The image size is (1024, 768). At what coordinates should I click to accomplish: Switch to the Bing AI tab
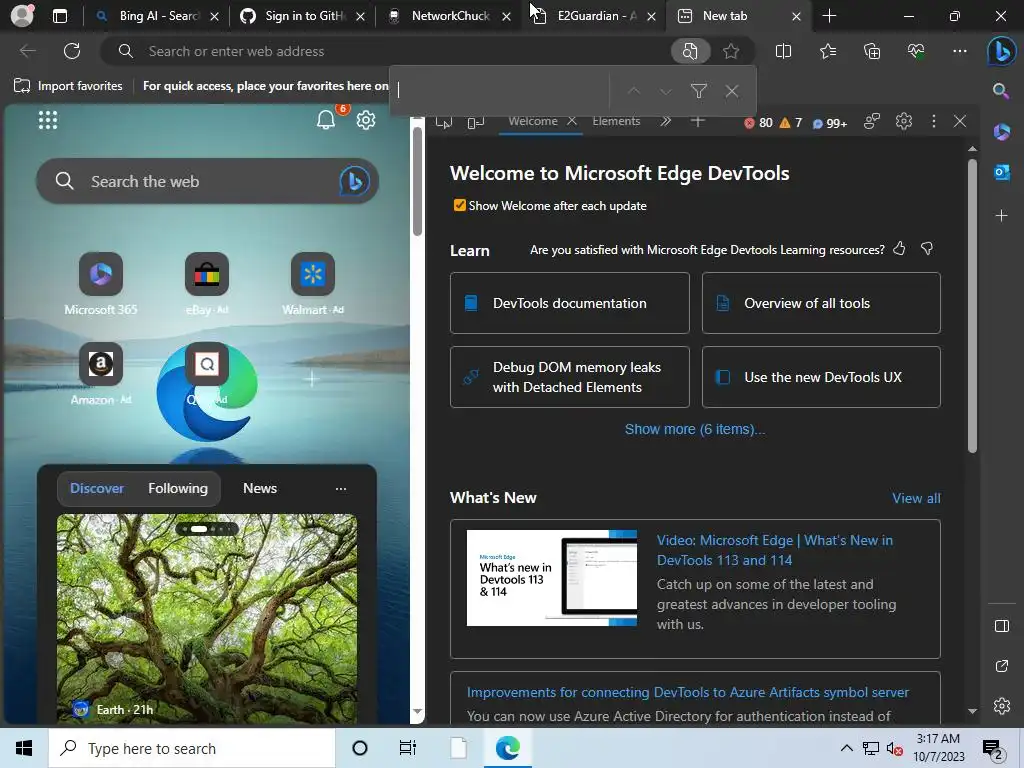click(159, 16)
